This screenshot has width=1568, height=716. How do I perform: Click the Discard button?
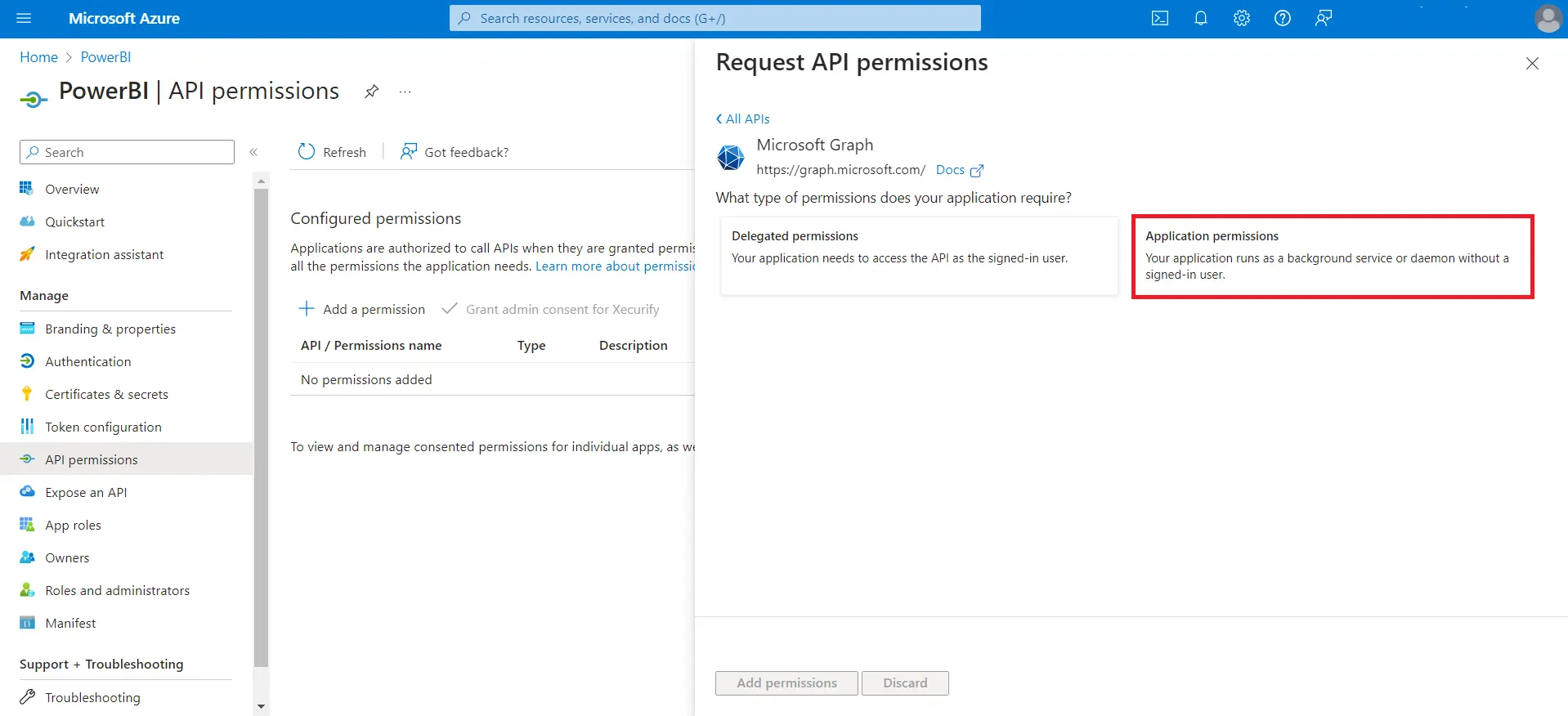[x=905, y=682]
